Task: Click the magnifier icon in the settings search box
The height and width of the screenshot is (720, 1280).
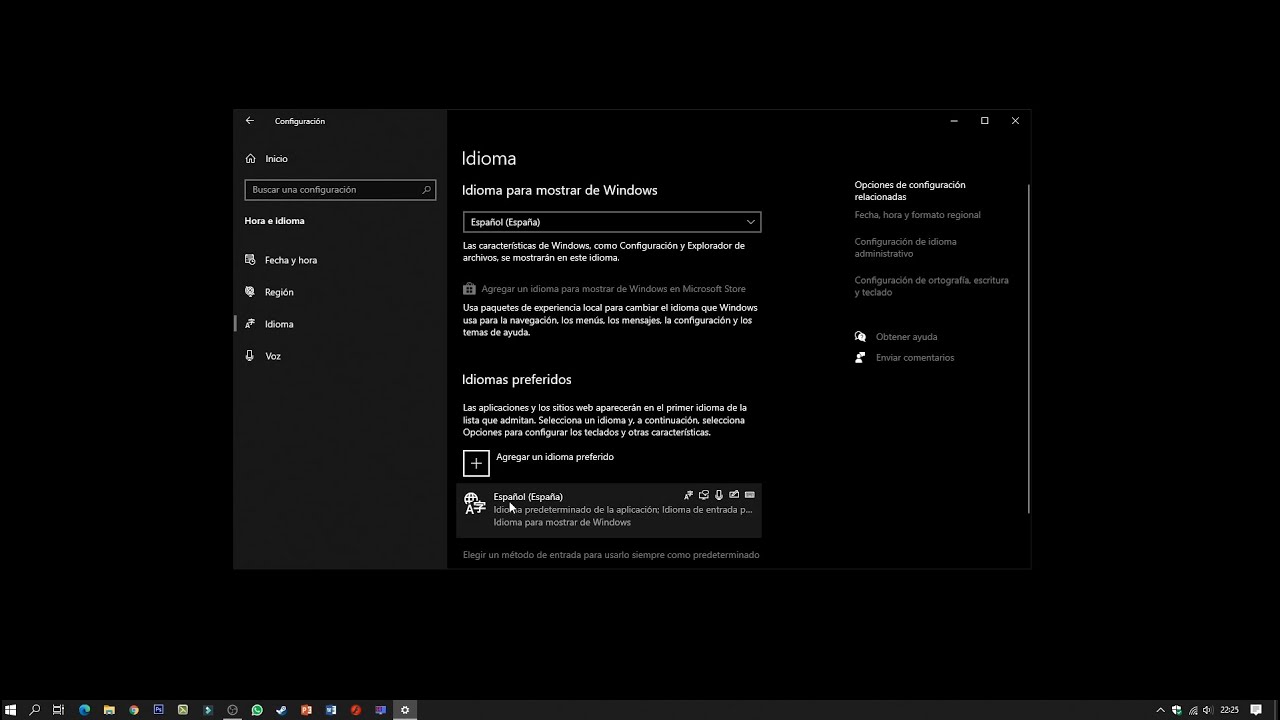Action: click(x=427, y=189)
